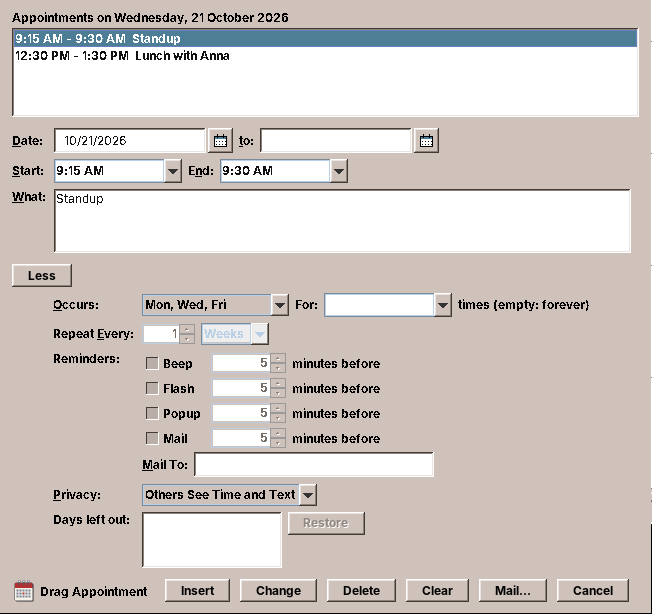Viewport: 652px width, 614px height.
Task: Increase the Popup minutes before value
Action: coord(278,408)
